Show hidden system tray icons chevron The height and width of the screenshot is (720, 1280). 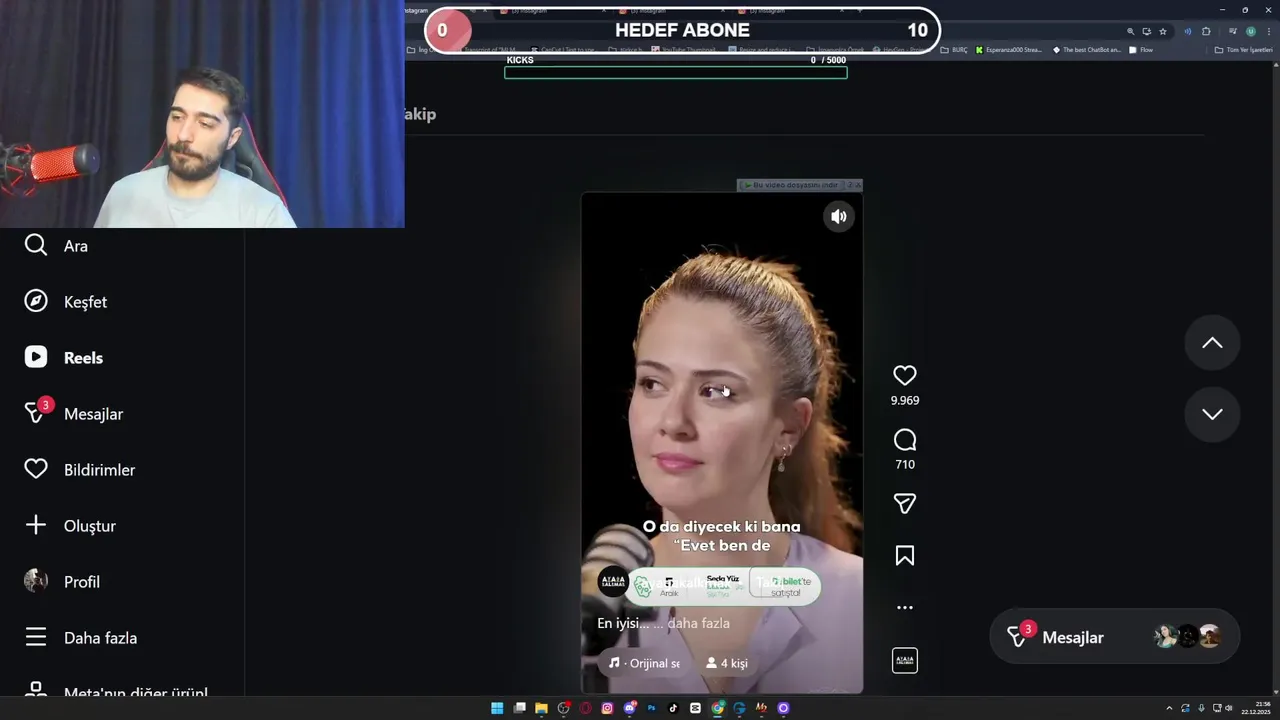[x=1169, y=708]
